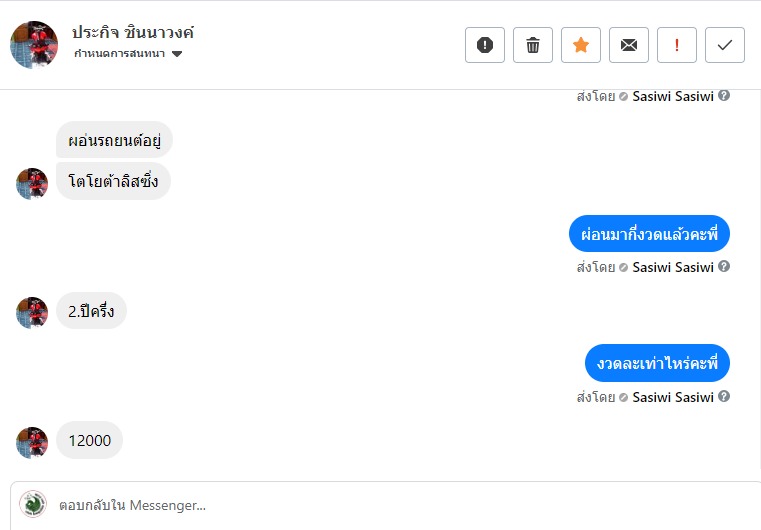Screen dimensions: 761x530
Task: Delete conversation using the trash icon
Action: pyautogui.click(x=533, y=45)
